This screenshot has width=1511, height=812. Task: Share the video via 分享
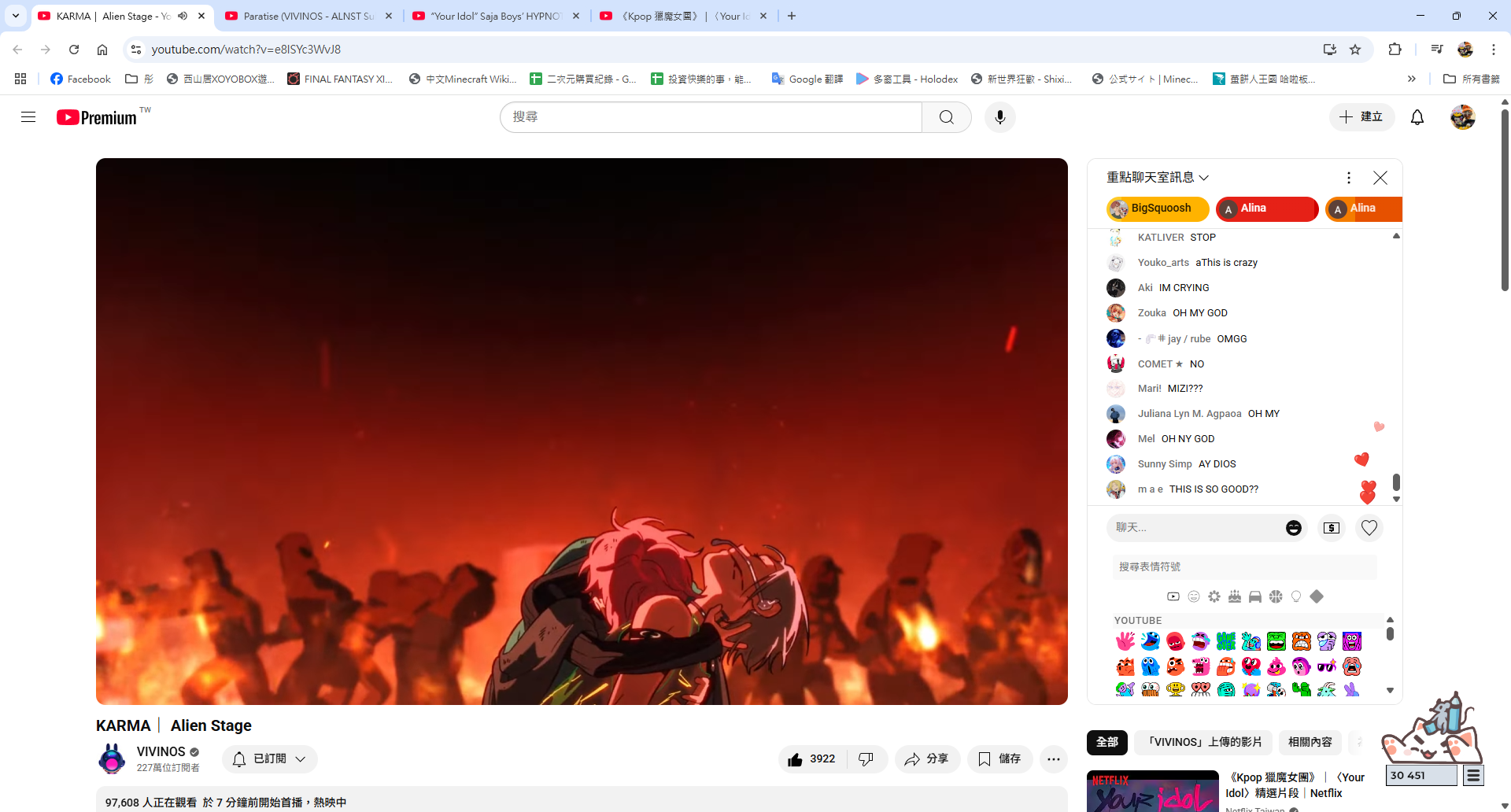(927, 759)
